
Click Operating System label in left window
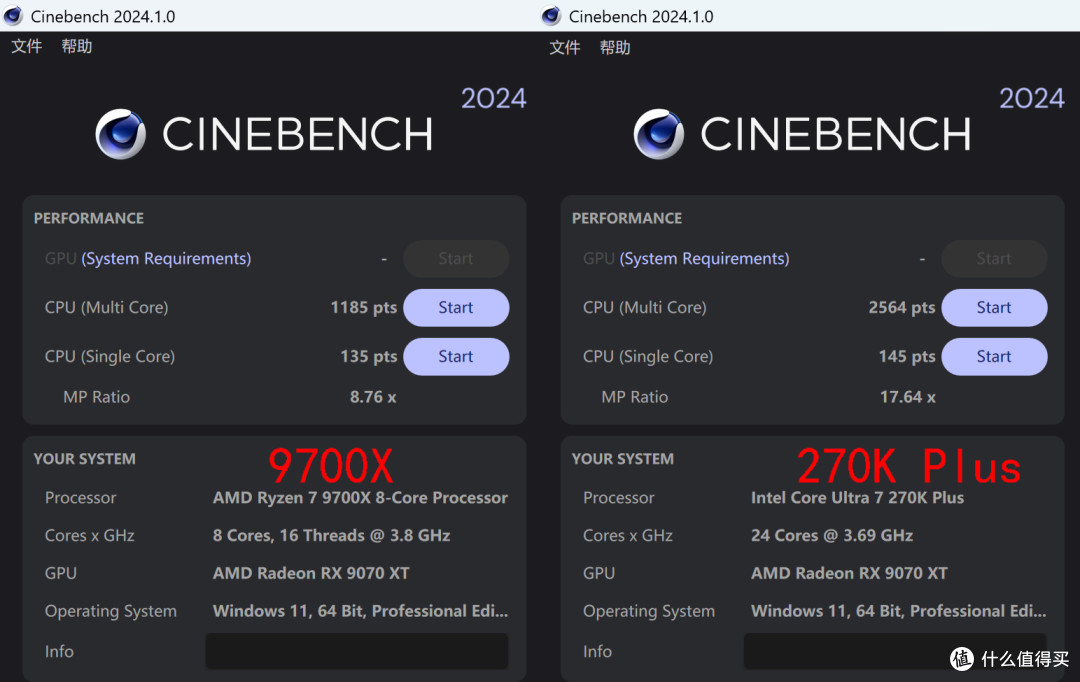point(111,611)
